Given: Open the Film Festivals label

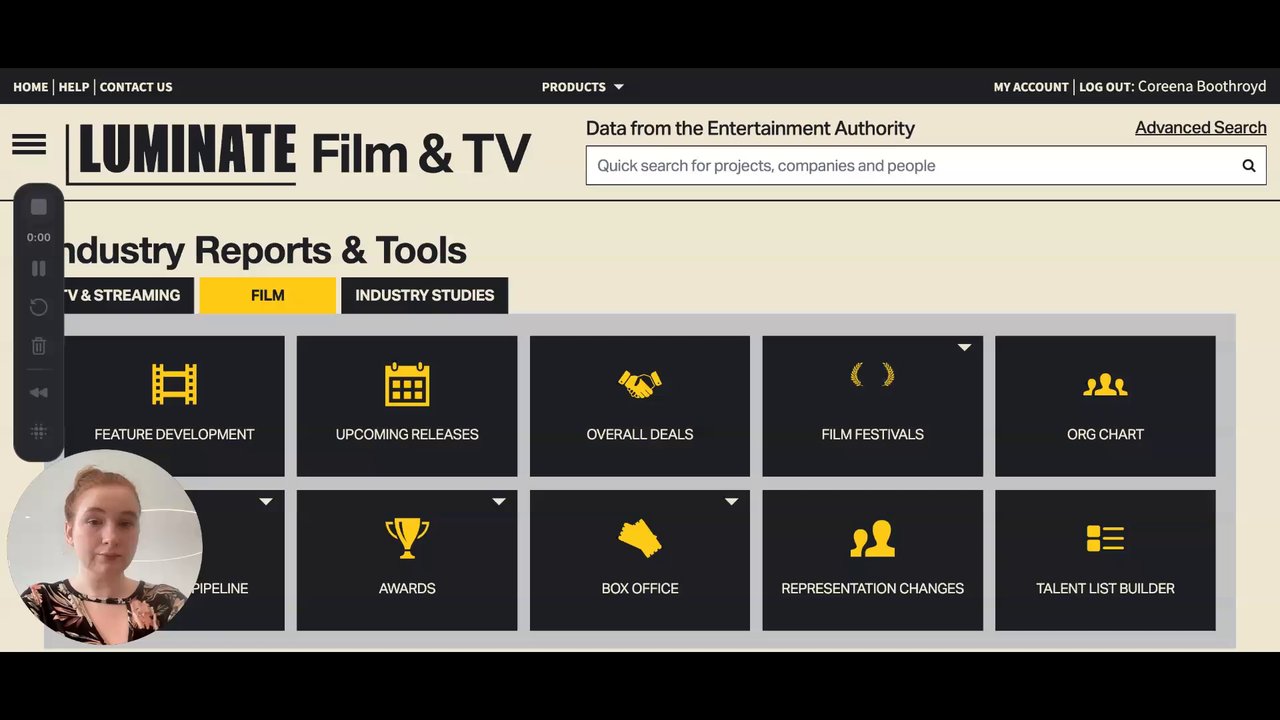Looking at the screenshot, I should (872, 434).
